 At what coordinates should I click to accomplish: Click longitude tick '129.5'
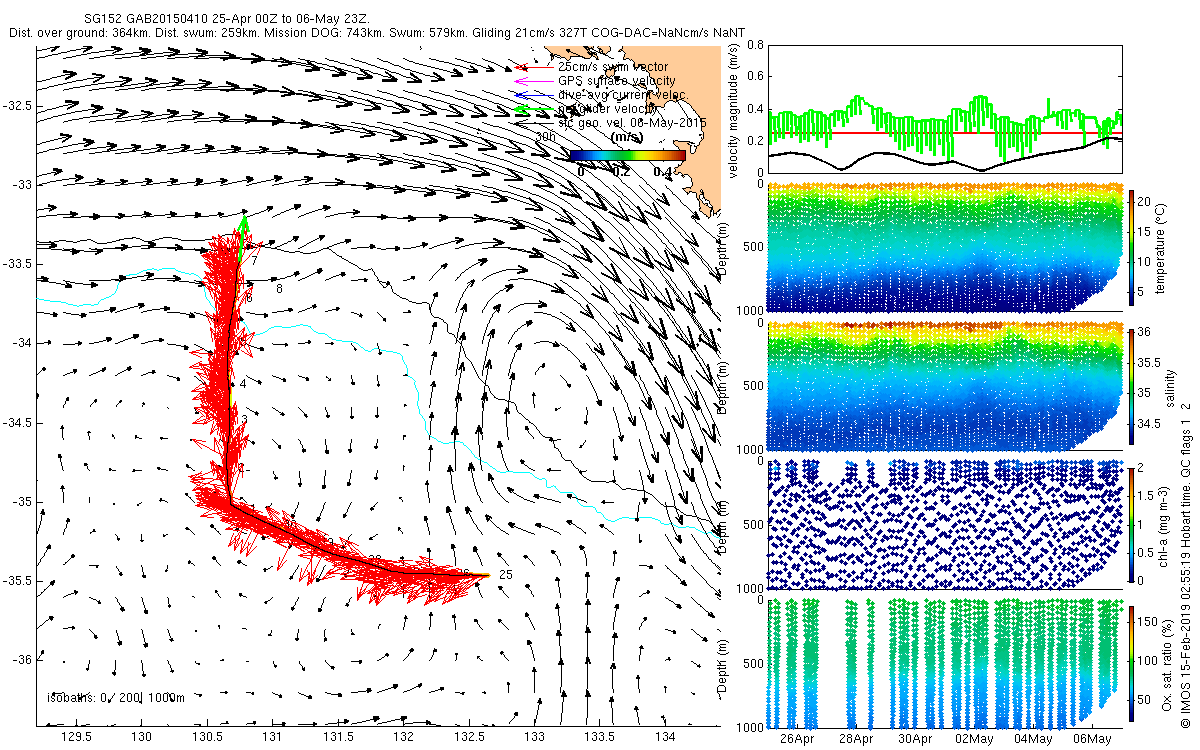point(76,737)
